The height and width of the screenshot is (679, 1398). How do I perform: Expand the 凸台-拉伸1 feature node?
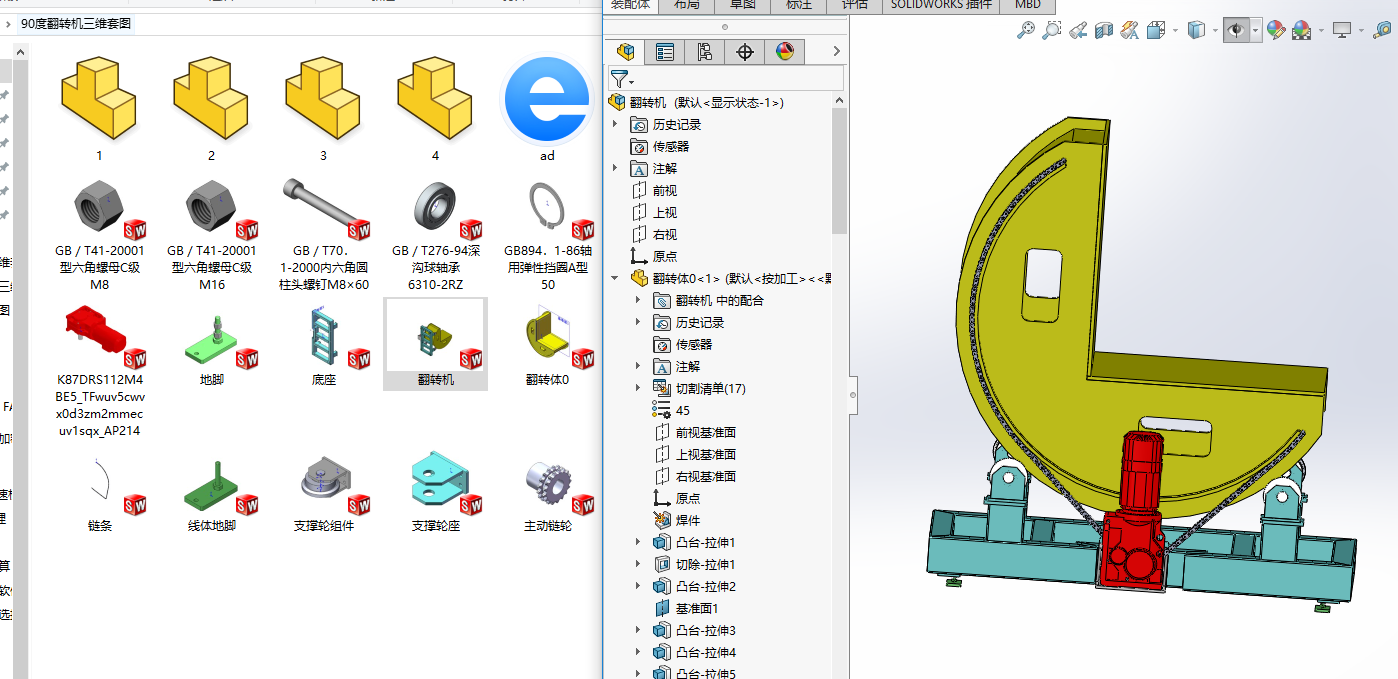638,542
